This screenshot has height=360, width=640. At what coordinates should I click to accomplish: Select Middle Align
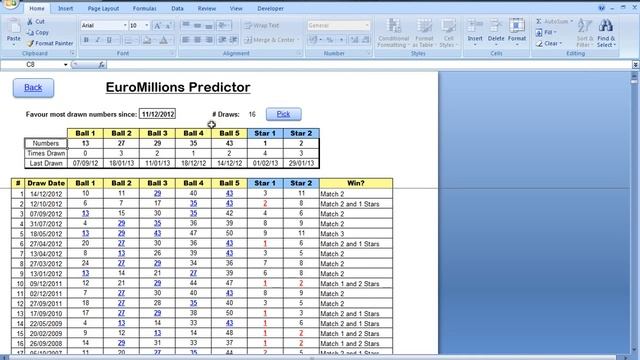[197, 25]
